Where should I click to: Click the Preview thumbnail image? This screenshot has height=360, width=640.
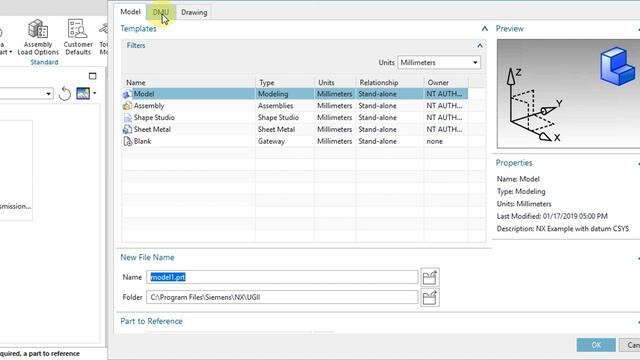point(568,93)
